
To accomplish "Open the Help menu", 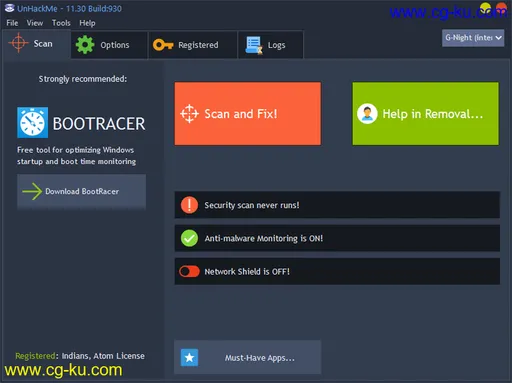I will tap(87, 23).
